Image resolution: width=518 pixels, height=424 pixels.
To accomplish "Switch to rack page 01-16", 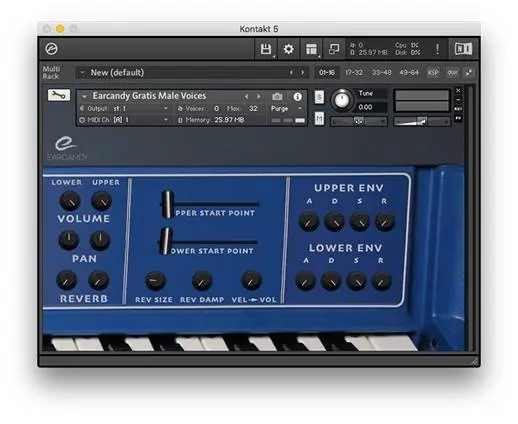I will point(327,72).
